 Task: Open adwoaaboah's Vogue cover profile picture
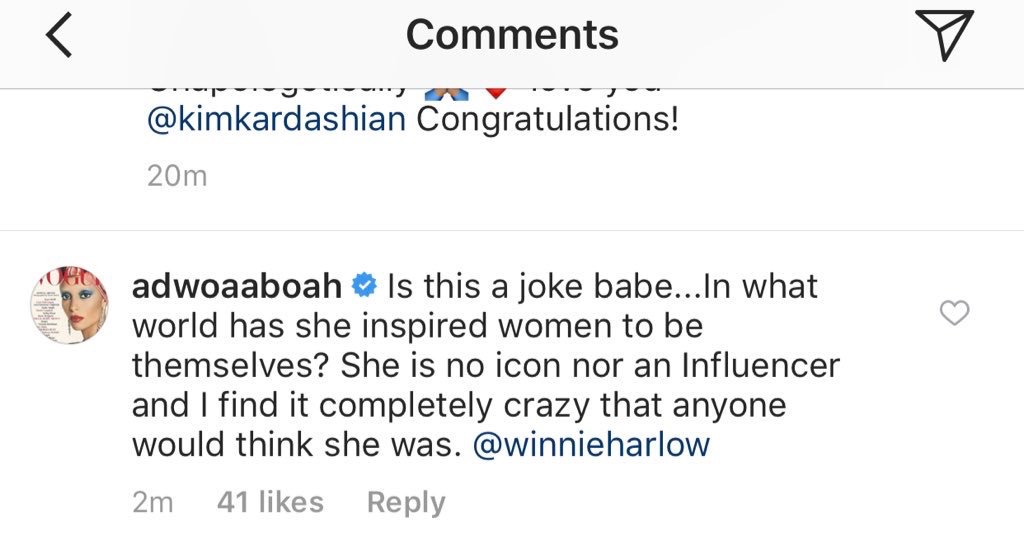pyautogui.click(x=69, y=305)
